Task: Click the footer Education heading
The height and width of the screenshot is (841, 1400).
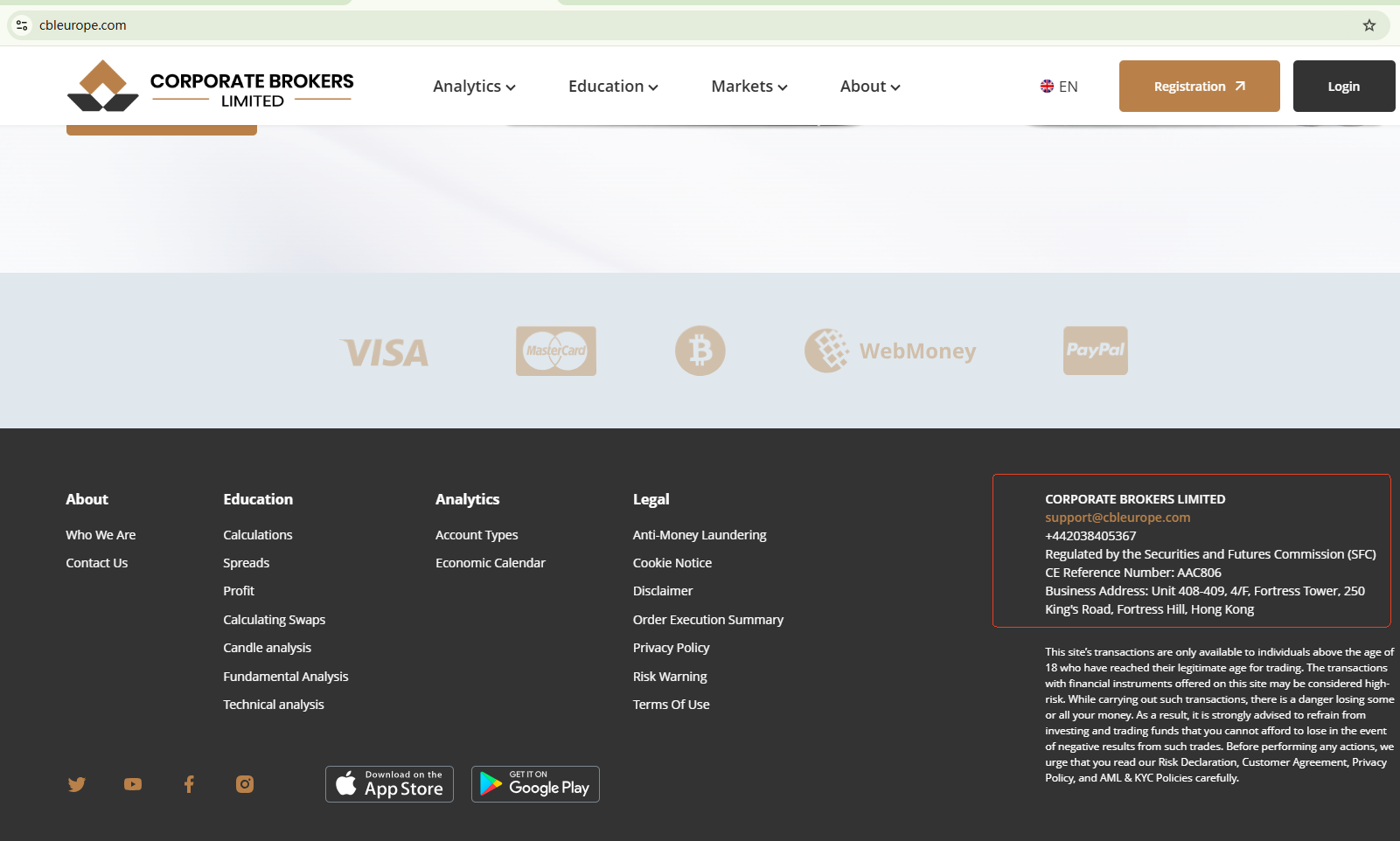Action: pyautogui.click(x=258, y=499)
